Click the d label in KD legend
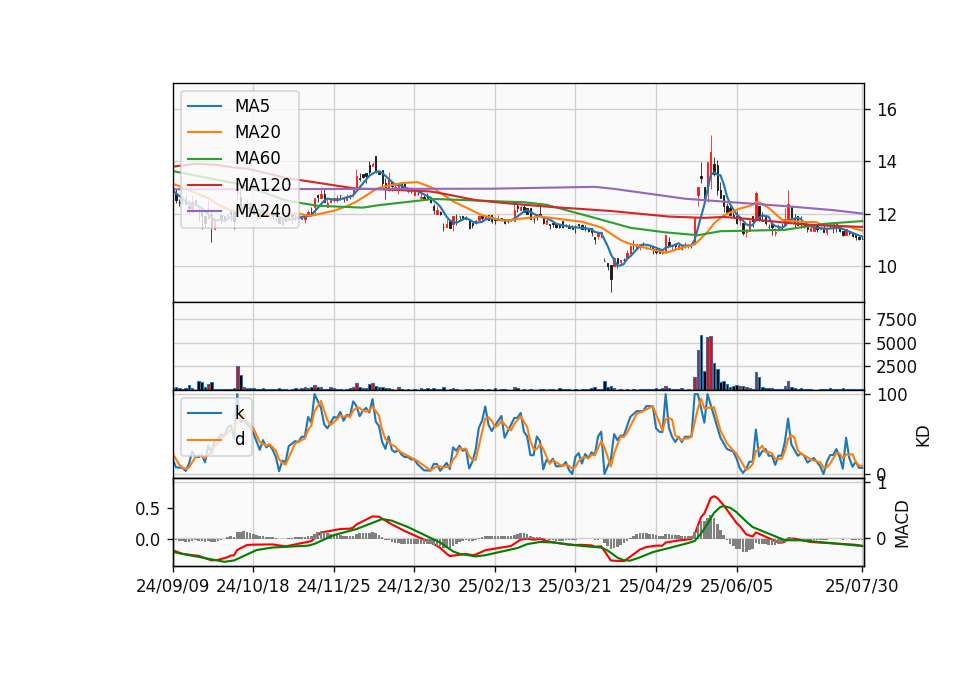 (240, 439)
